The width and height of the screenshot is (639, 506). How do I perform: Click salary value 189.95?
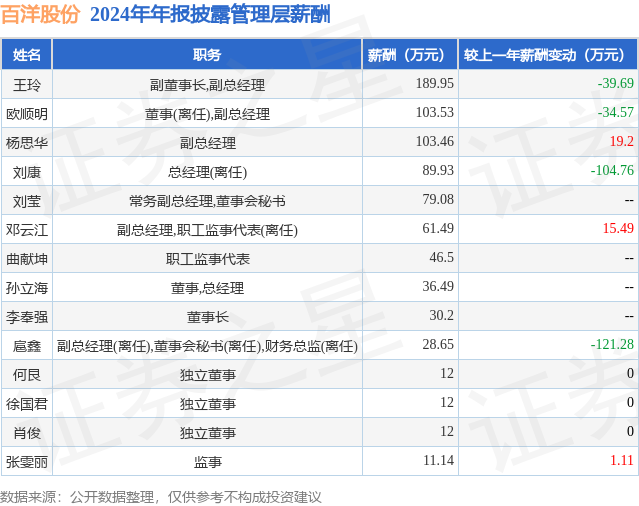[434, 83]
